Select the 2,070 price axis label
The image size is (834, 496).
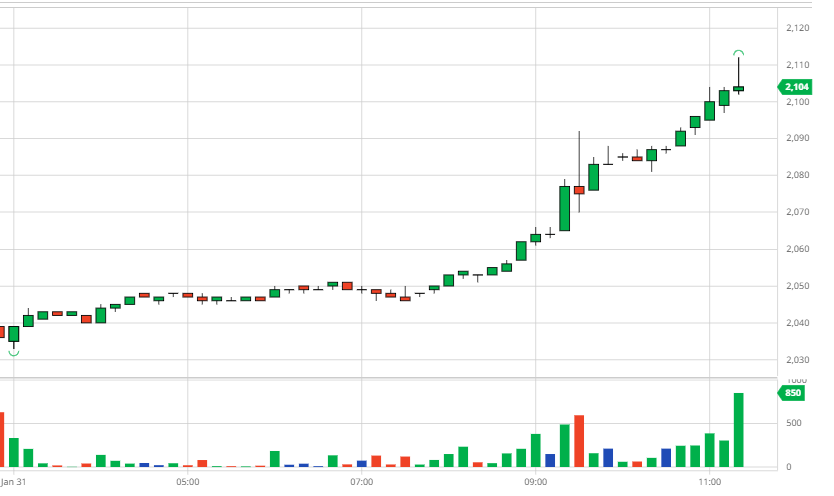(x=798, y=212)
